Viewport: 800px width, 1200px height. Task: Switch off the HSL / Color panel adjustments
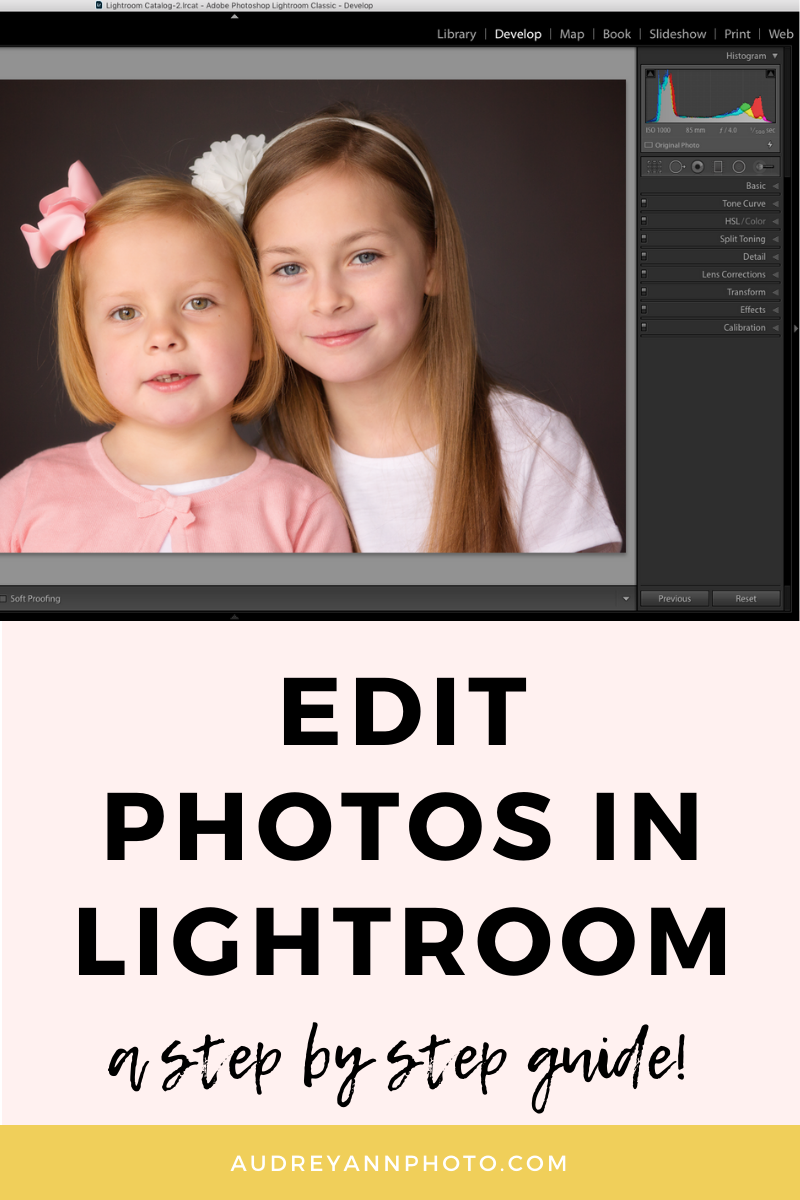pos(644,221)
